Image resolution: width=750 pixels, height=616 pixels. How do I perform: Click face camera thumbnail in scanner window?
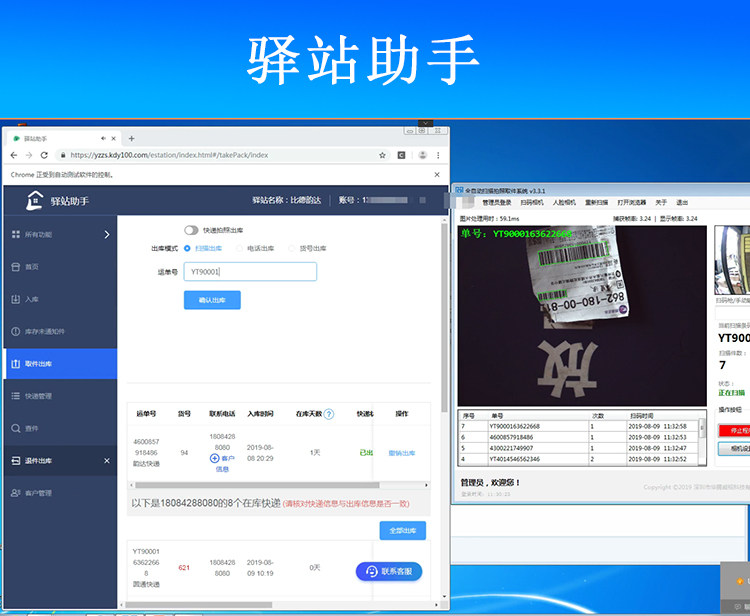tap(732, 260)
